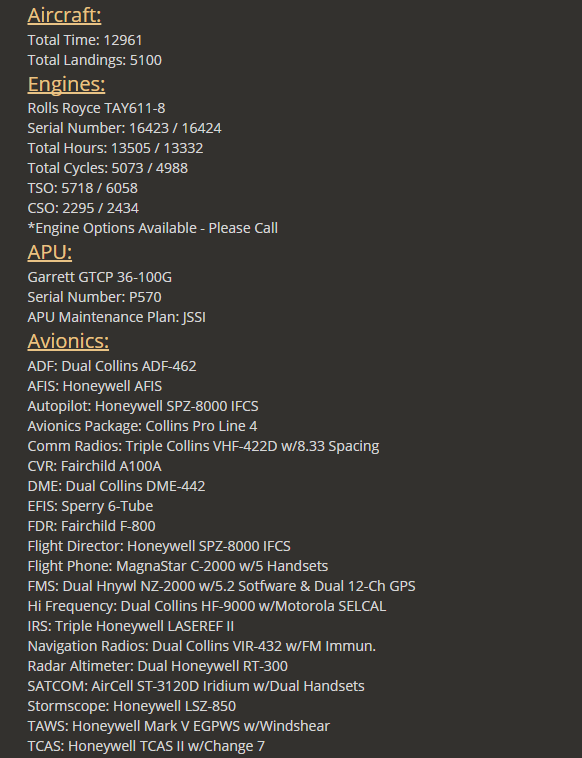The width and height of the screenshot is (582, 758).
Task: Click the APU: section heading
Action: click(x=50, y=252)
